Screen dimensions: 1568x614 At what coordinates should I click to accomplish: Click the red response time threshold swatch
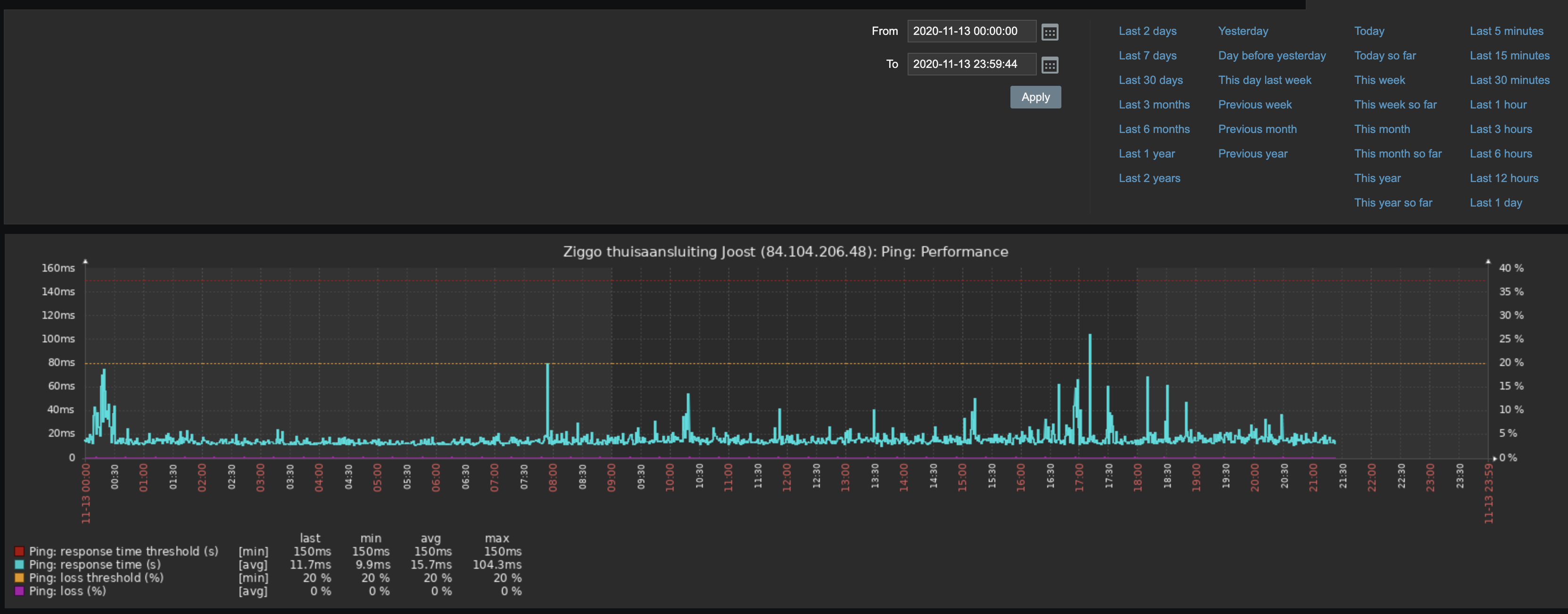(x=19, y=551)
